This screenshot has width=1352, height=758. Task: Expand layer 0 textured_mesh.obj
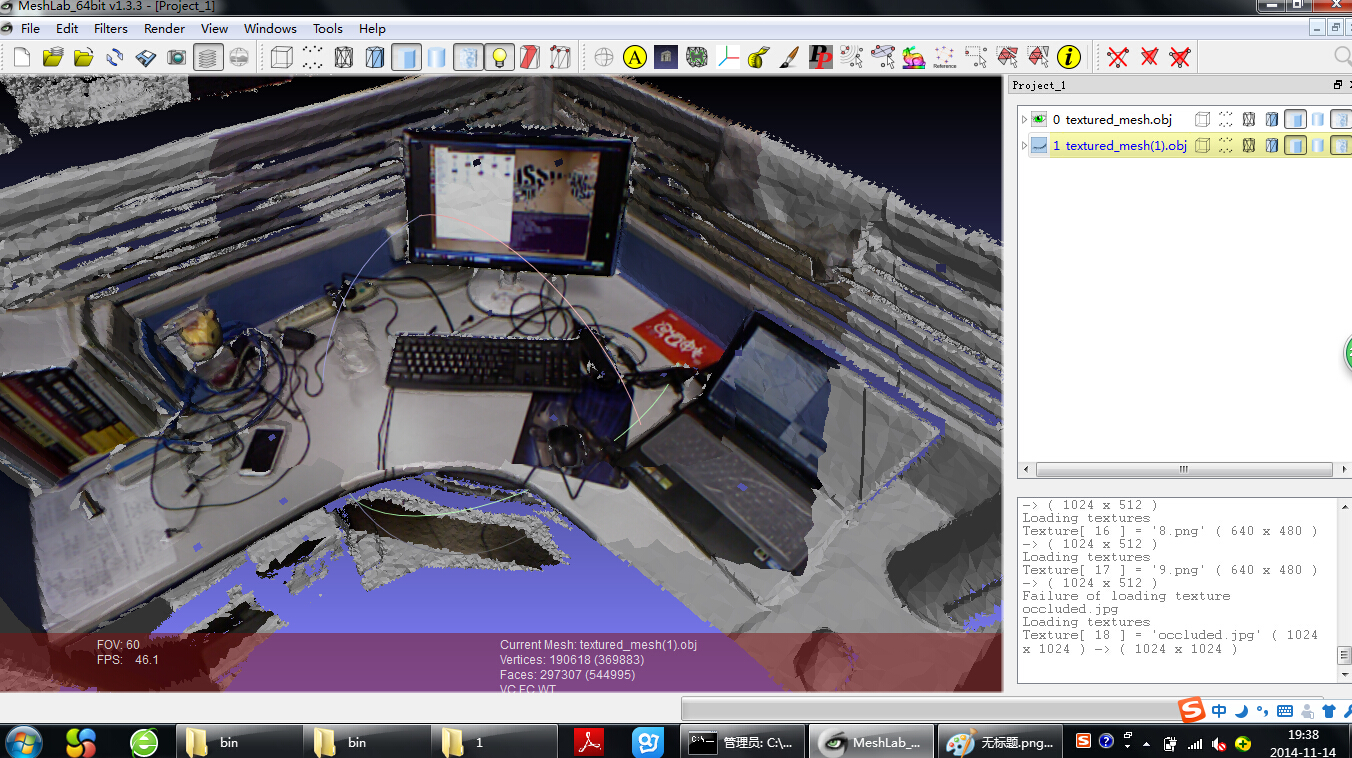click(1024, 119)
